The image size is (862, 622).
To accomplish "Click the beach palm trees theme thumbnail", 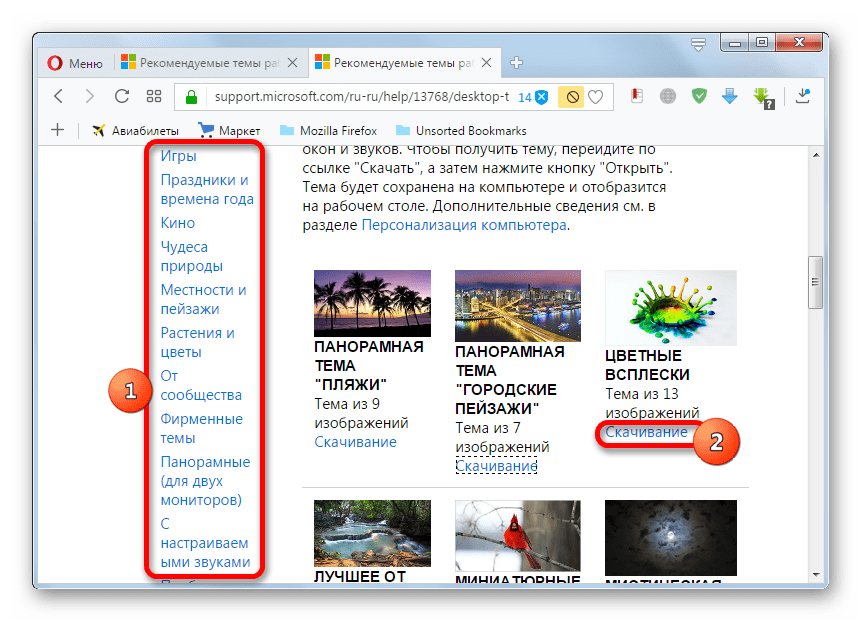I will 372,303.
